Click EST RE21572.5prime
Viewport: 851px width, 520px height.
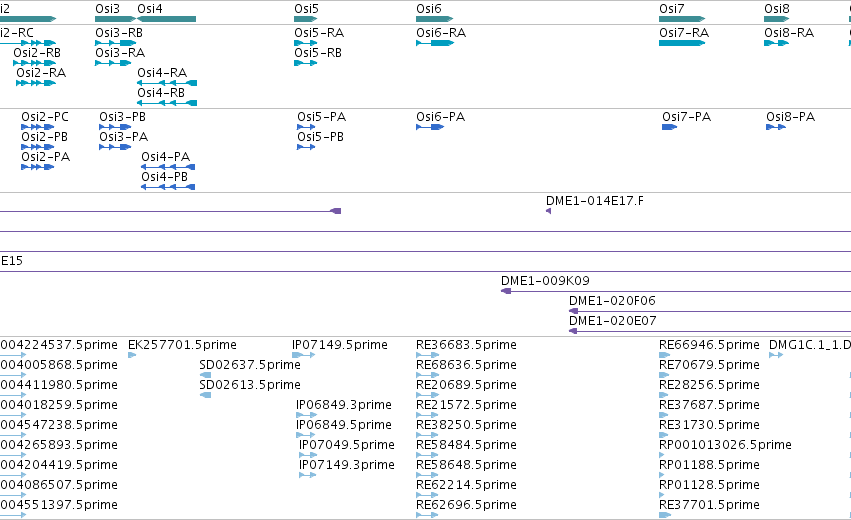(466, 405)
